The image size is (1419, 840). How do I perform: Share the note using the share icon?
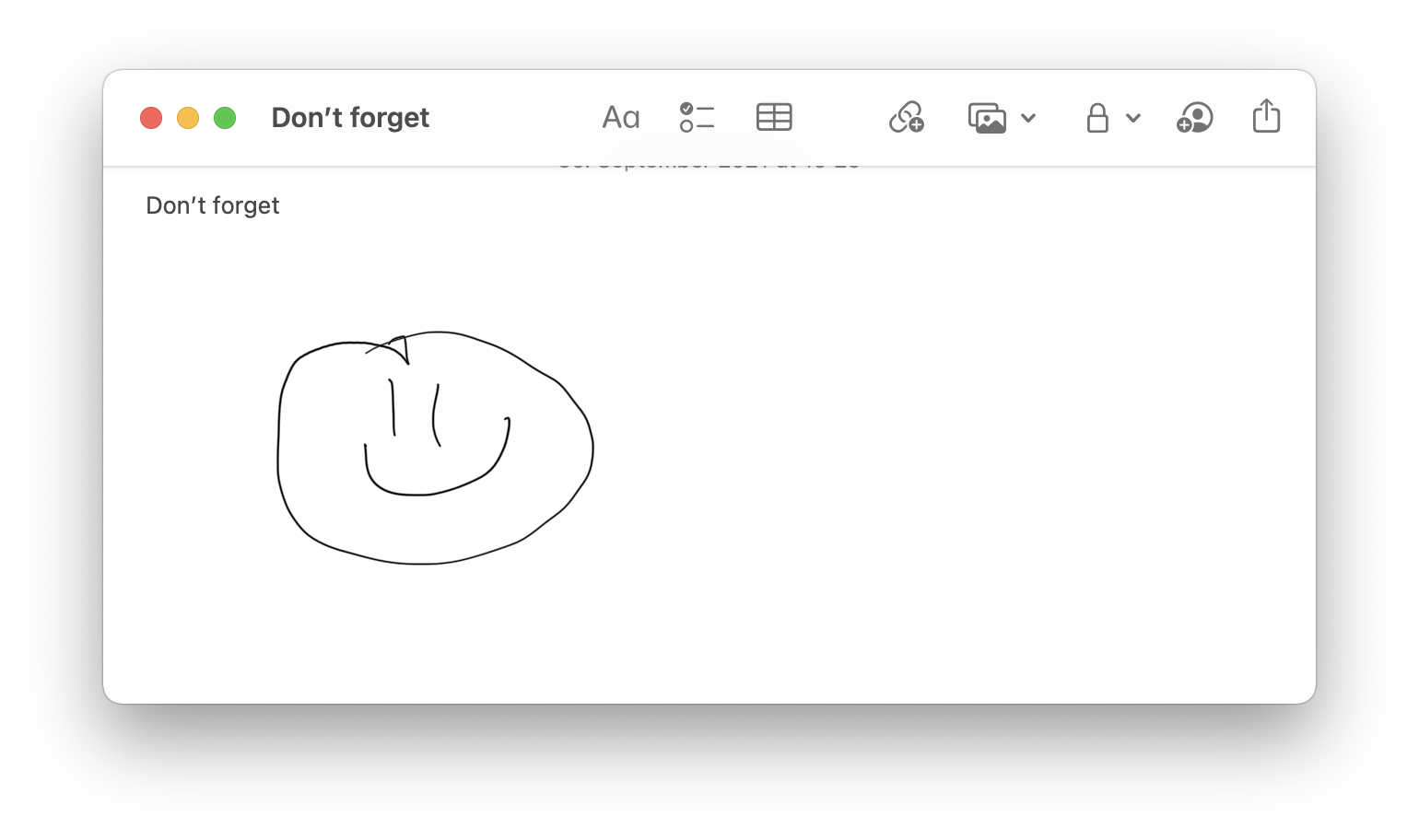coord(1267,117)
